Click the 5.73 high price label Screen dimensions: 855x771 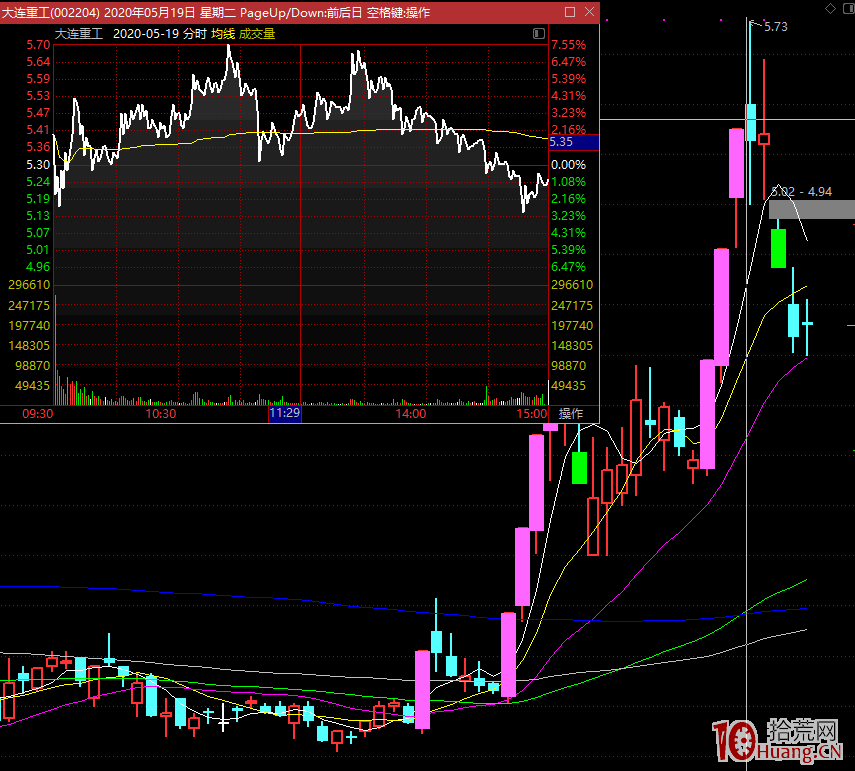pyautogui.click(x=775, y=27)
